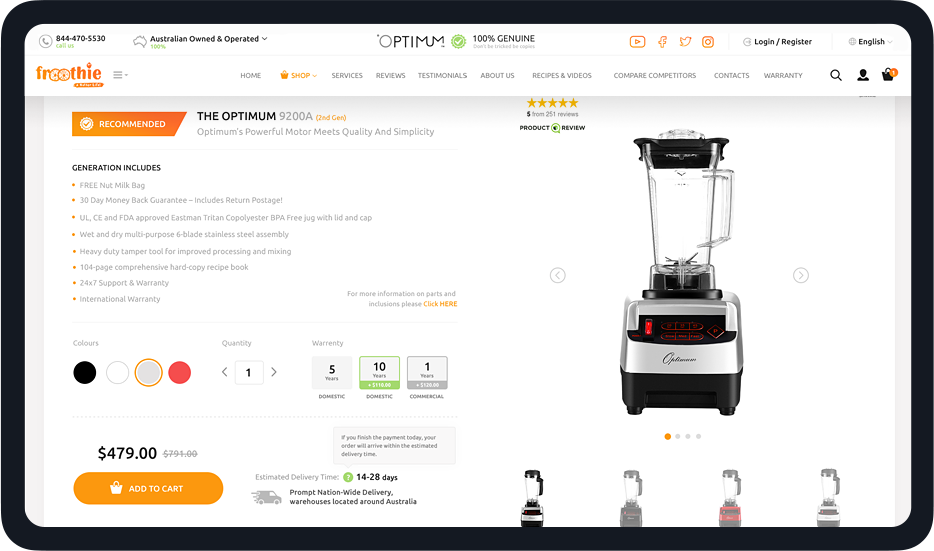Image resolution: width=934 pixels, height=551 pixels.
Task: Select the 1 Year Commercial warranty
Action: pos(427,373)
